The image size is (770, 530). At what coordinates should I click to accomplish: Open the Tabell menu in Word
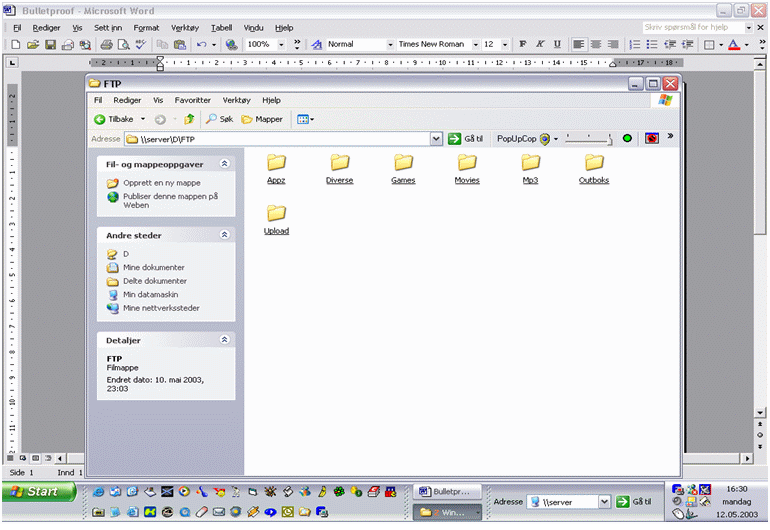221,28
